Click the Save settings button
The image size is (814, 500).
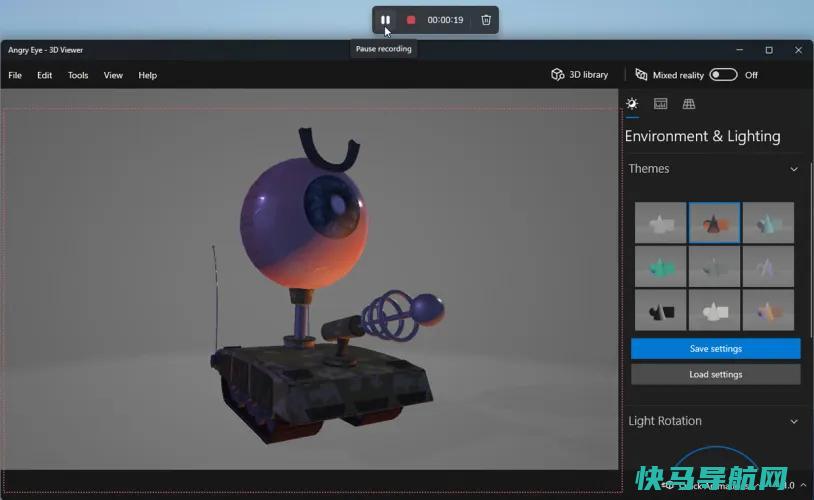[715, 348]
